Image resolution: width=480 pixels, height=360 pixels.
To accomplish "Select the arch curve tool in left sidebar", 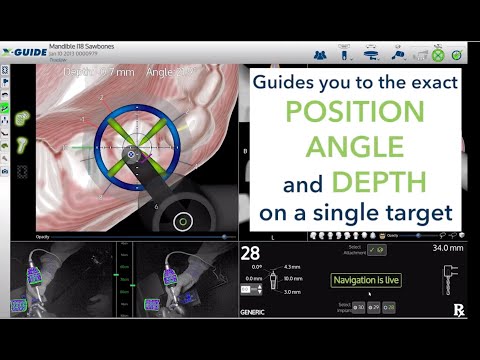I will [5, 95].
